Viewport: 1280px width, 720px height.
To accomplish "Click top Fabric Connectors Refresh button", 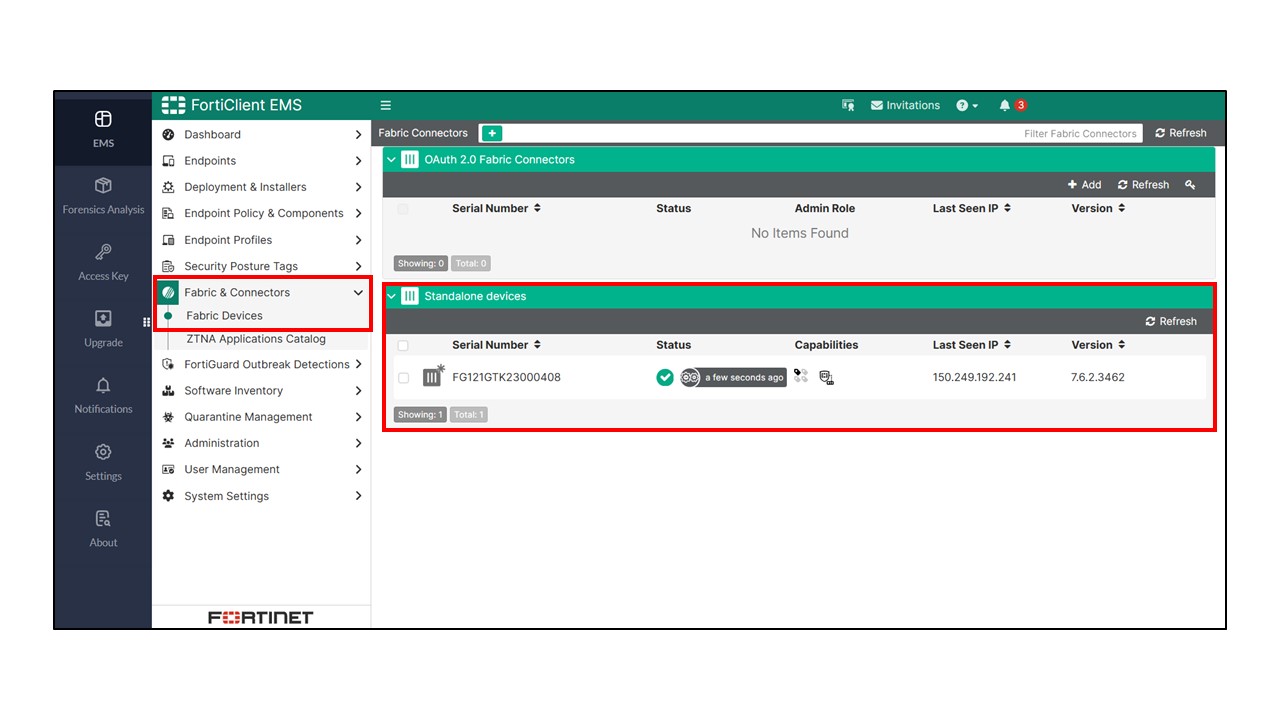I will [1181, 133].
